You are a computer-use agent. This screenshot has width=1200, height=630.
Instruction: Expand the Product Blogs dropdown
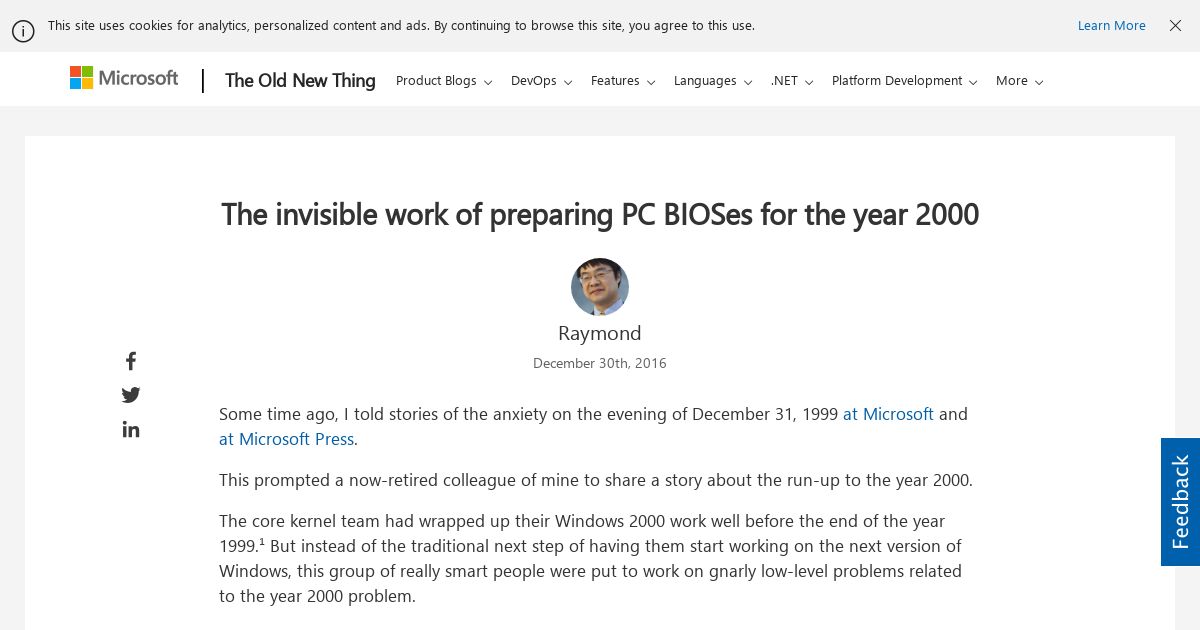click(444, 81)
